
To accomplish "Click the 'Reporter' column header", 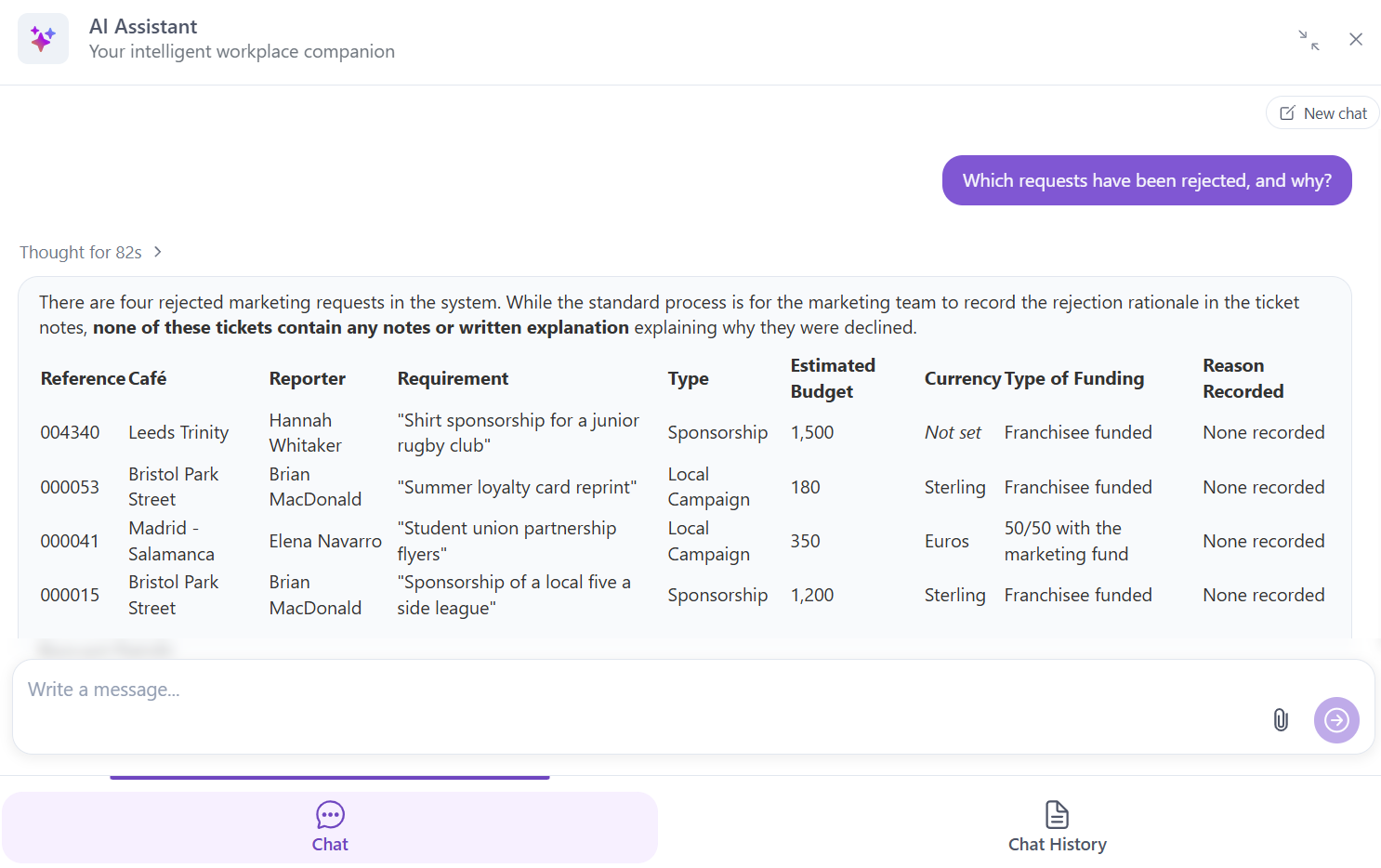I will pos(308,378).
